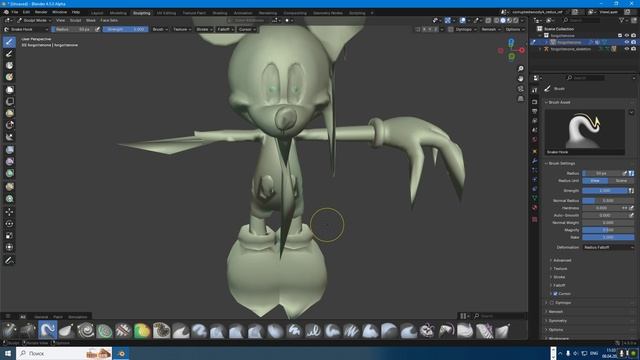The height and width of the screenshot is (360, 640).
Task: Switch to the UV Editing workspace tab
Action: coord(166,13)
